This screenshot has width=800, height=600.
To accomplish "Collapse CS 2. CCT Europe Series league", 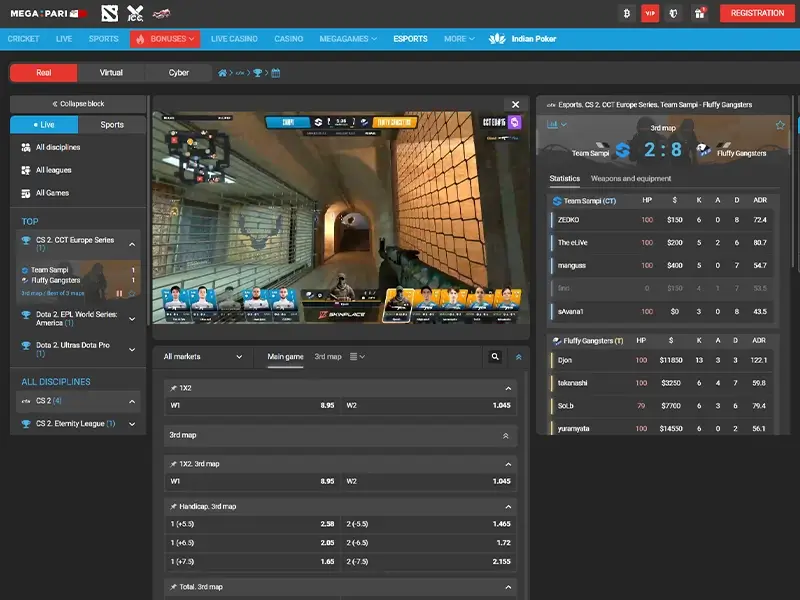I will tap(132, 244).
